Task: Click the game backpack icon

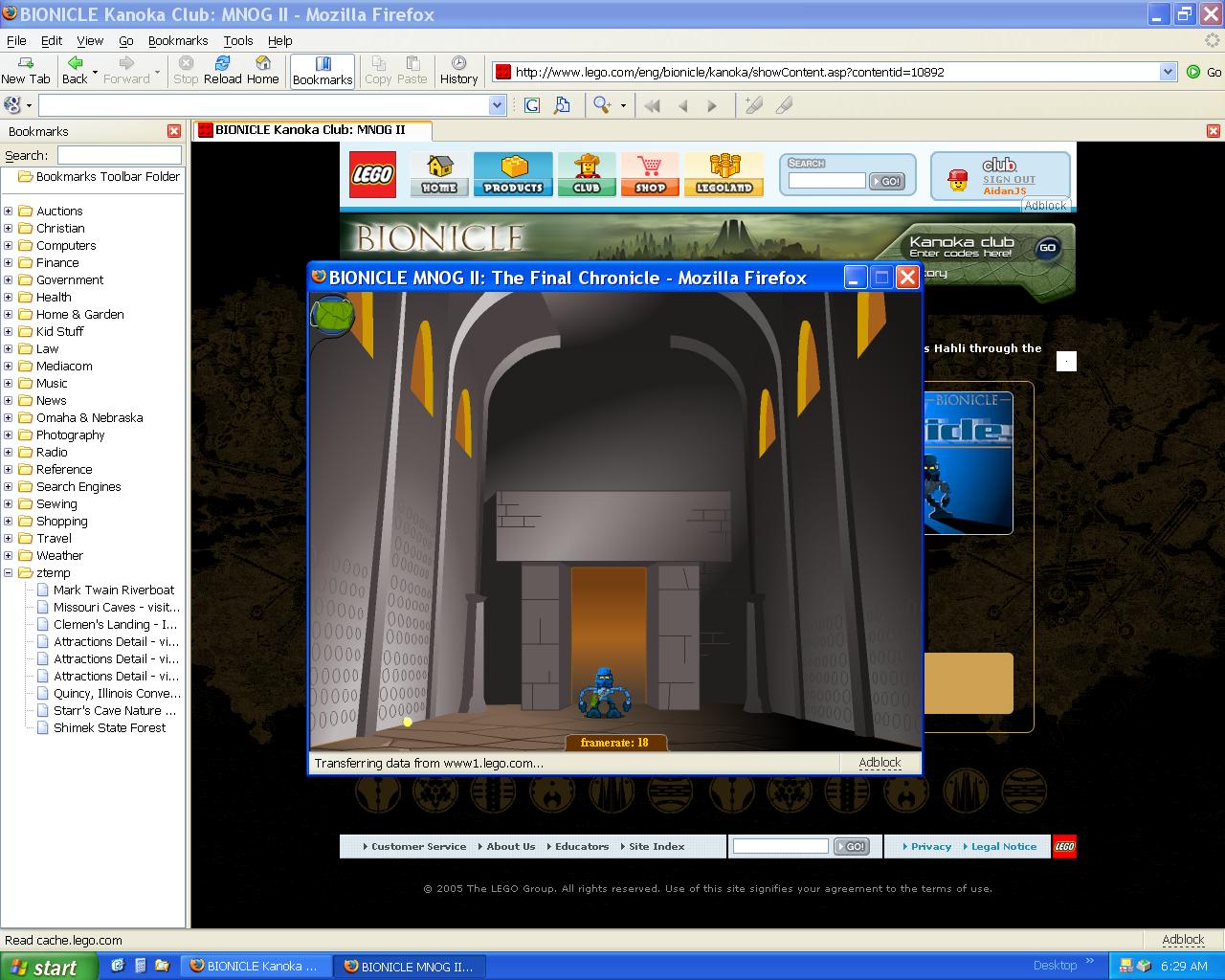Action: [x=332, y=315]
